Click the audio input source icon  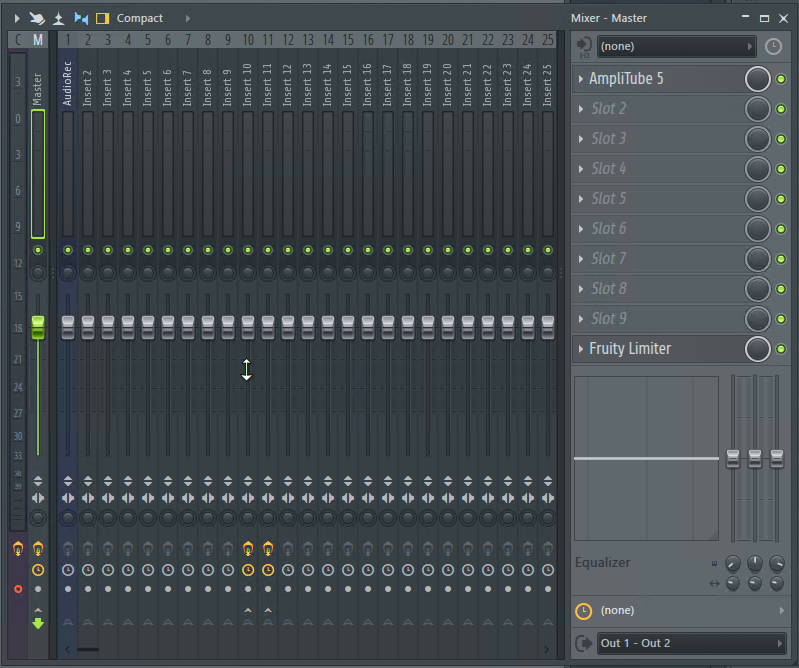(x=584, y=46)
